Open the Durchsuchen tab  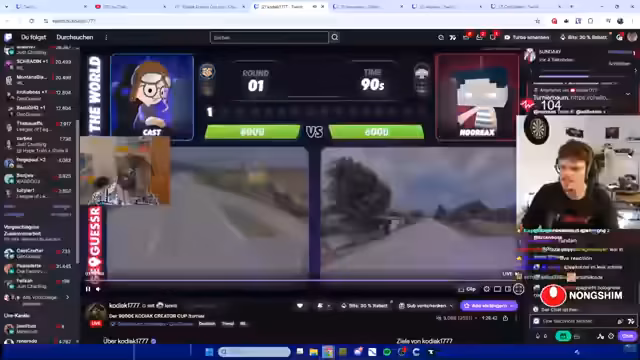(x=75, y=37)
